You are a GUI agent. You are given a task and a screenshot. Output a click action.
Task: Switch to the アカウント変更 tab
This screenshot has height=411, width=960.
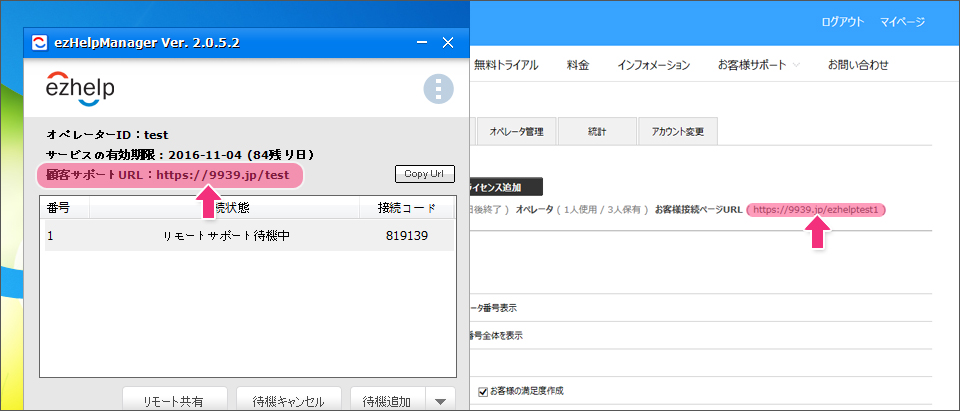[678, 132]
